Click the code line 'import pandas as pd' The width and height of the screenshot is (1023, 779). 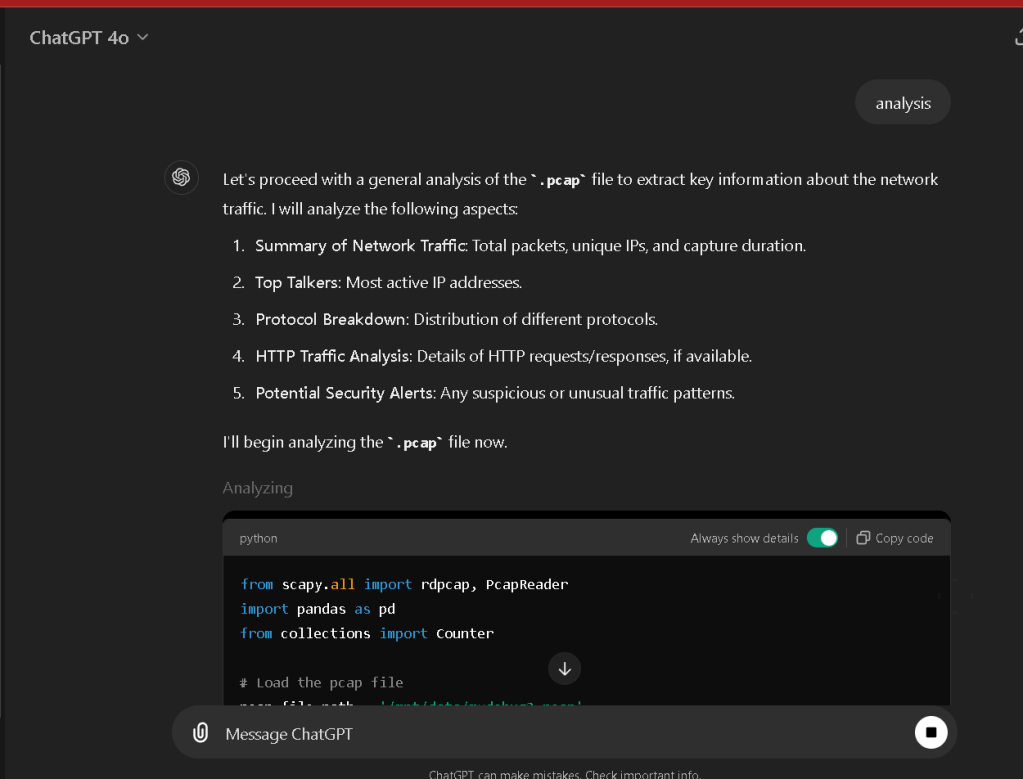point(318,609)
